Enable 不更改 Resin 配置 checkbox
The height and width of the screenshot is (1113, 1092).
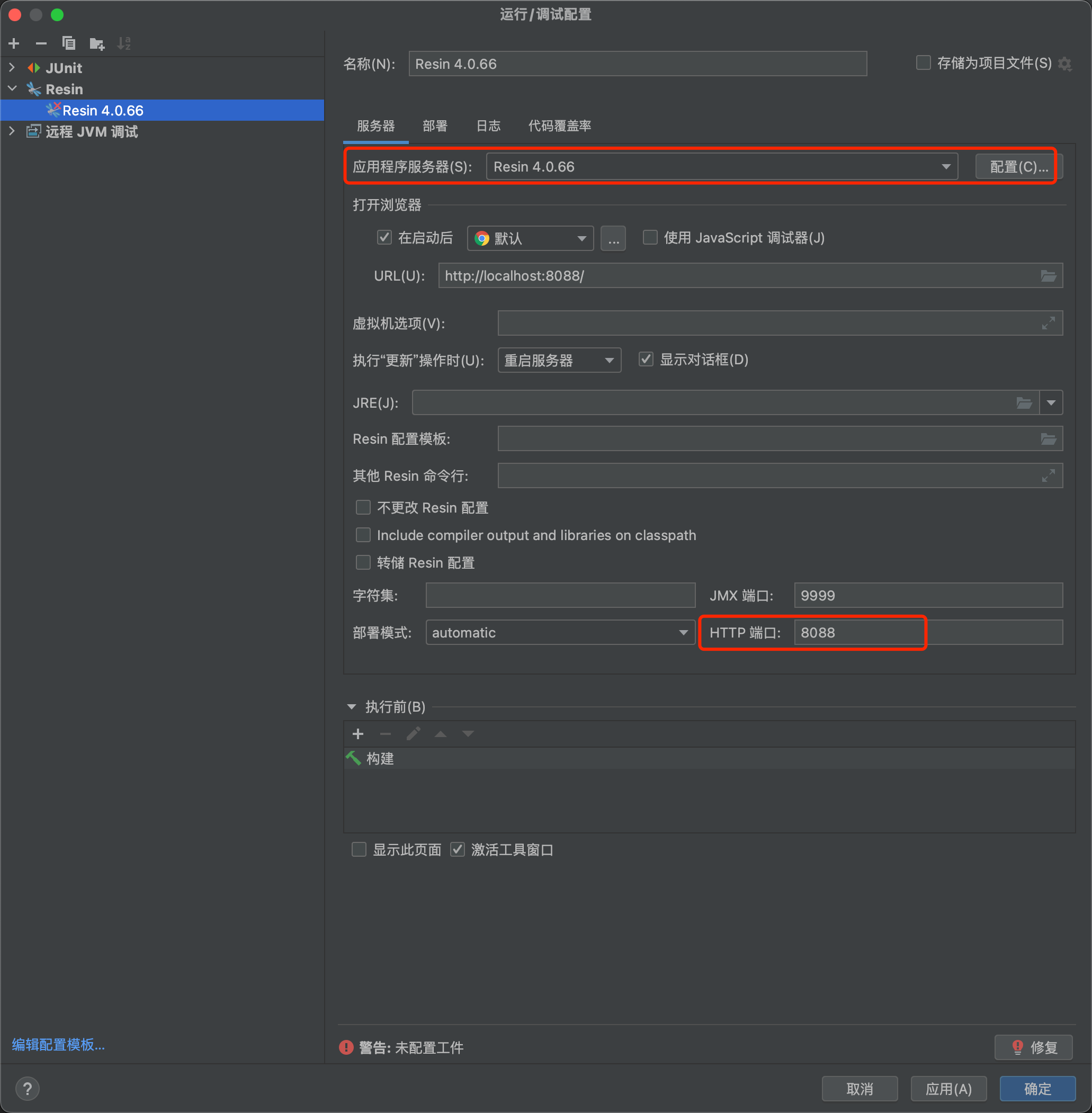[363, 507]
